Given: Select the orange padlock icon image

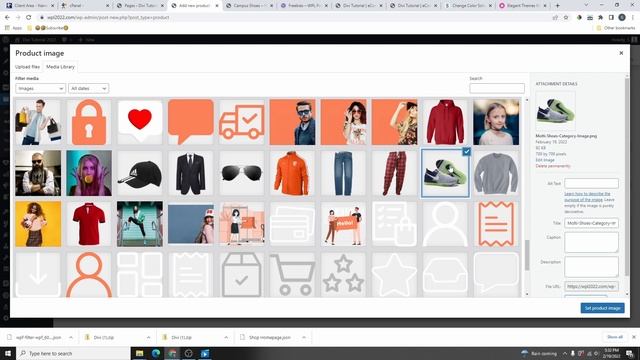Looking at the screenshot, I should [89, 122].
